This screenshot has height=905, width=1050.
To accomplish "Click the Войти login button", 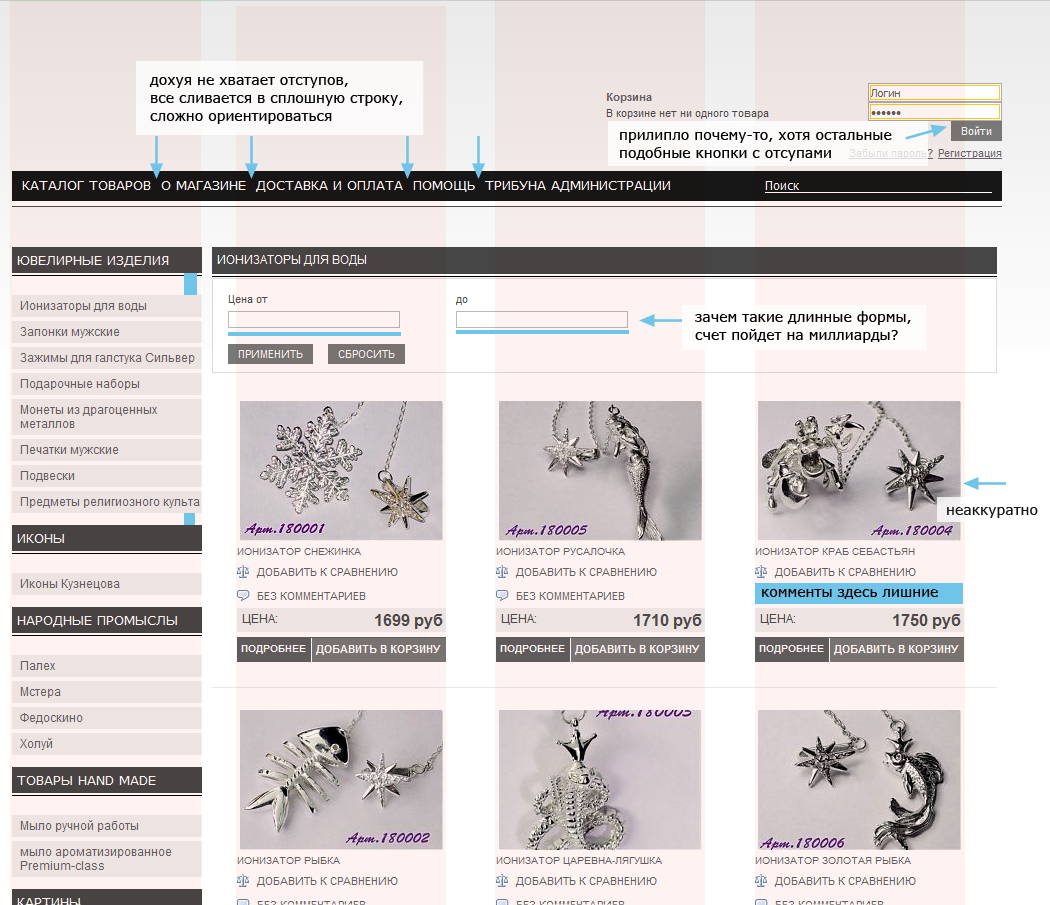I will pyautogui.click(x=976, y=131).
